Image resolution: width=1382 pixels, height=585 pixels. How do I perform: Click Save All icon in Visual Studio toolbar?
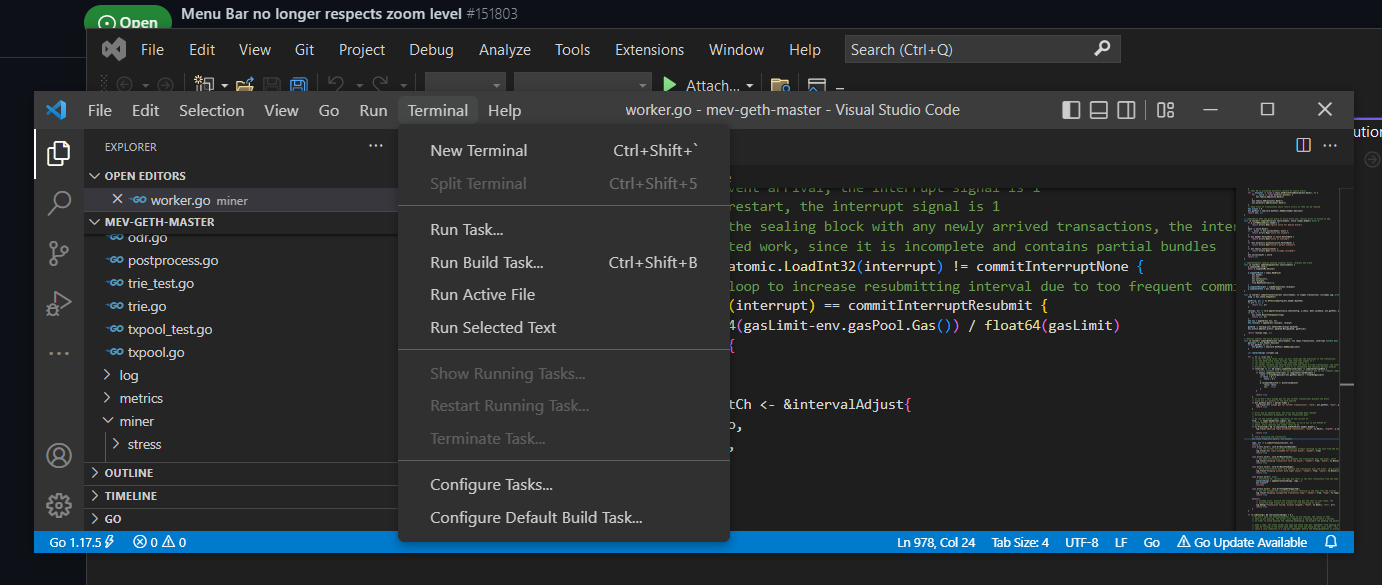click(298, 86)
